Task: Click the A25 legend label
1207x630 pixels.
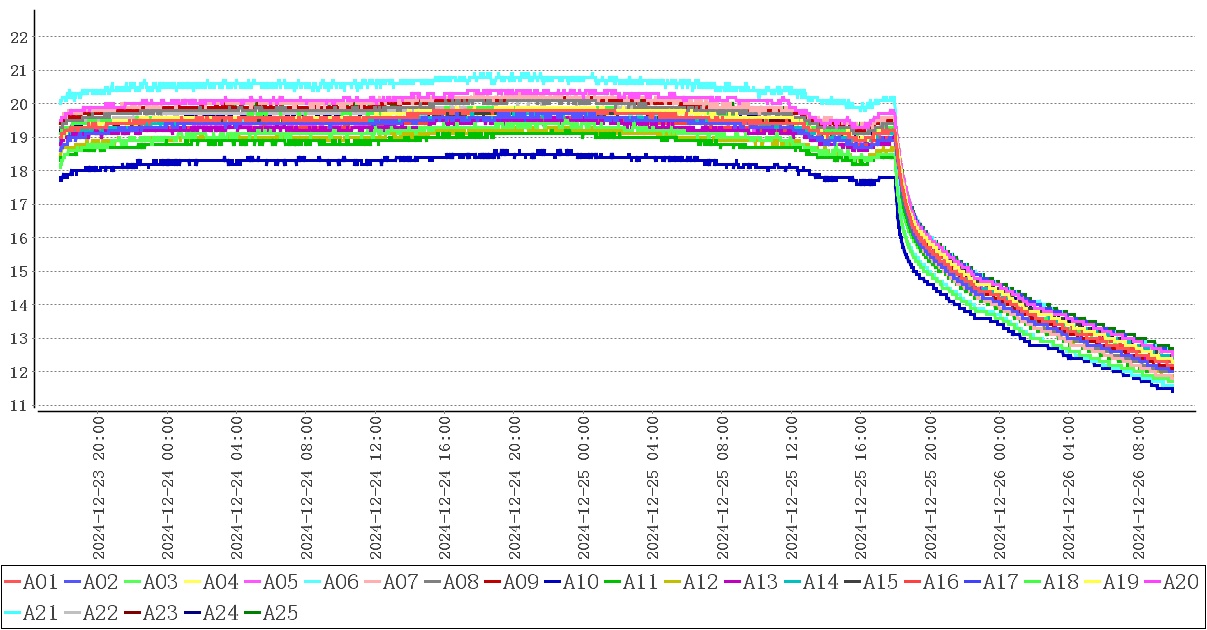Action: [x=281, y=612]
